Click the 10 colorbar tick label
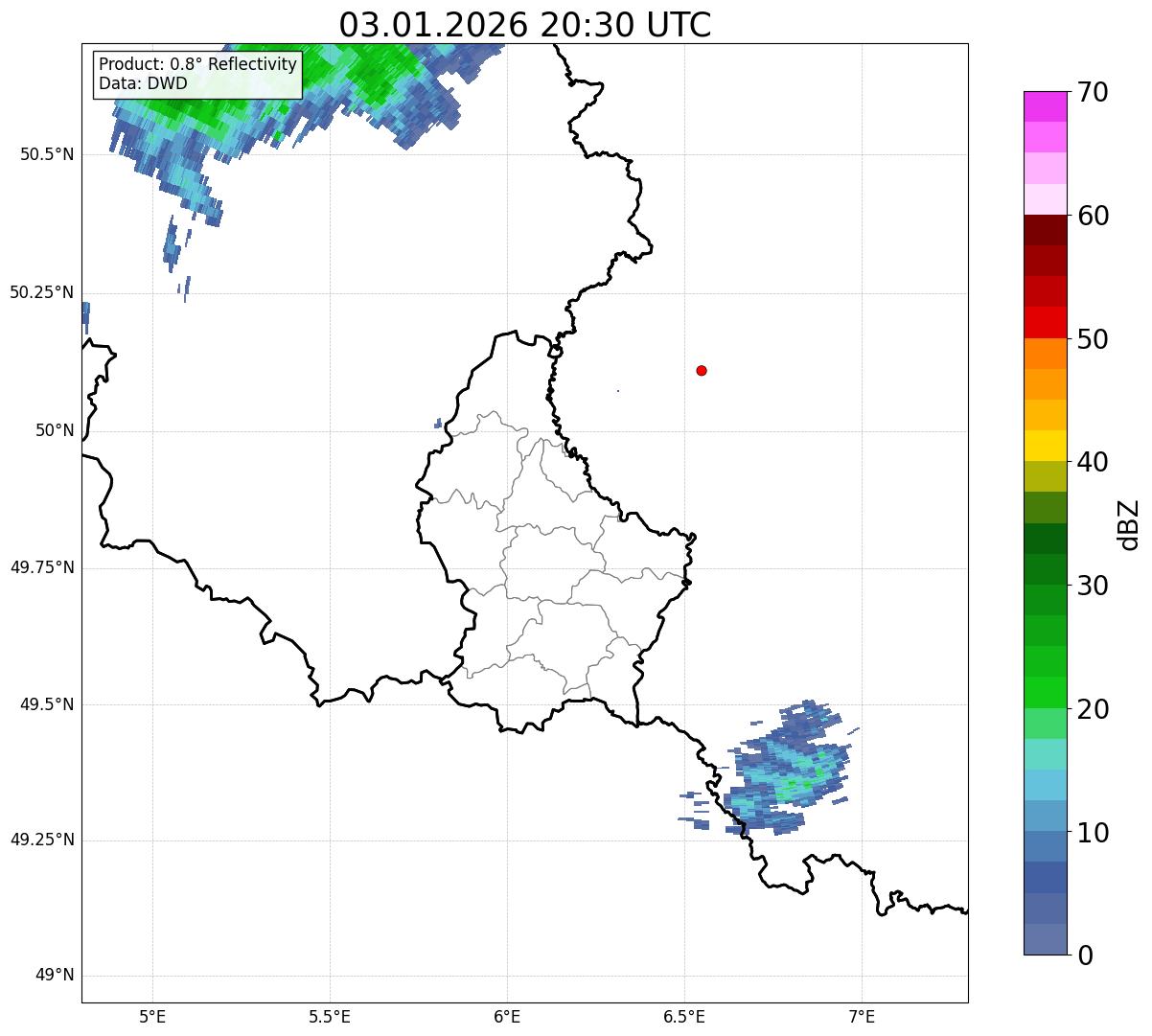Screen dimensions: 1152x1036 [x=1093, y=833]
